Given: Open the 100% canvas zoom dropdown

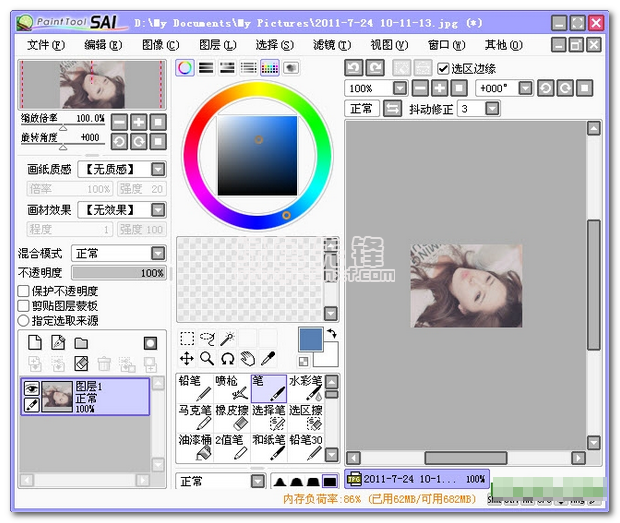Looking at the screenshot, I should 400,88.
